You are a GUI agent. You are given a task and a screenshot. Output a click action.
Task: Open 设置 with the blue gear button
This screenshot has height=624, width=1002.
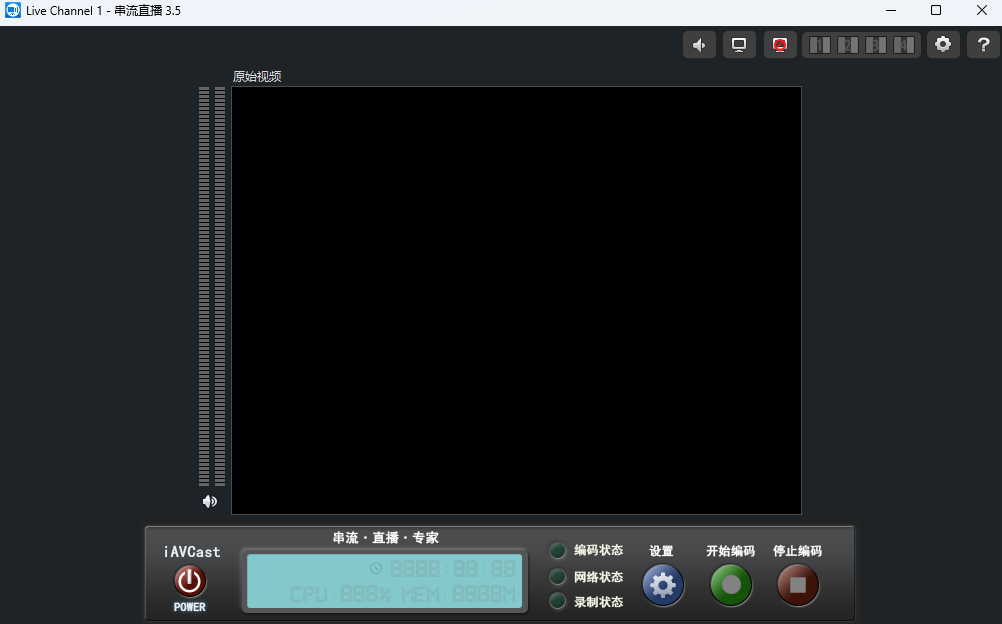pyautogui.click(x=662, y=585)
